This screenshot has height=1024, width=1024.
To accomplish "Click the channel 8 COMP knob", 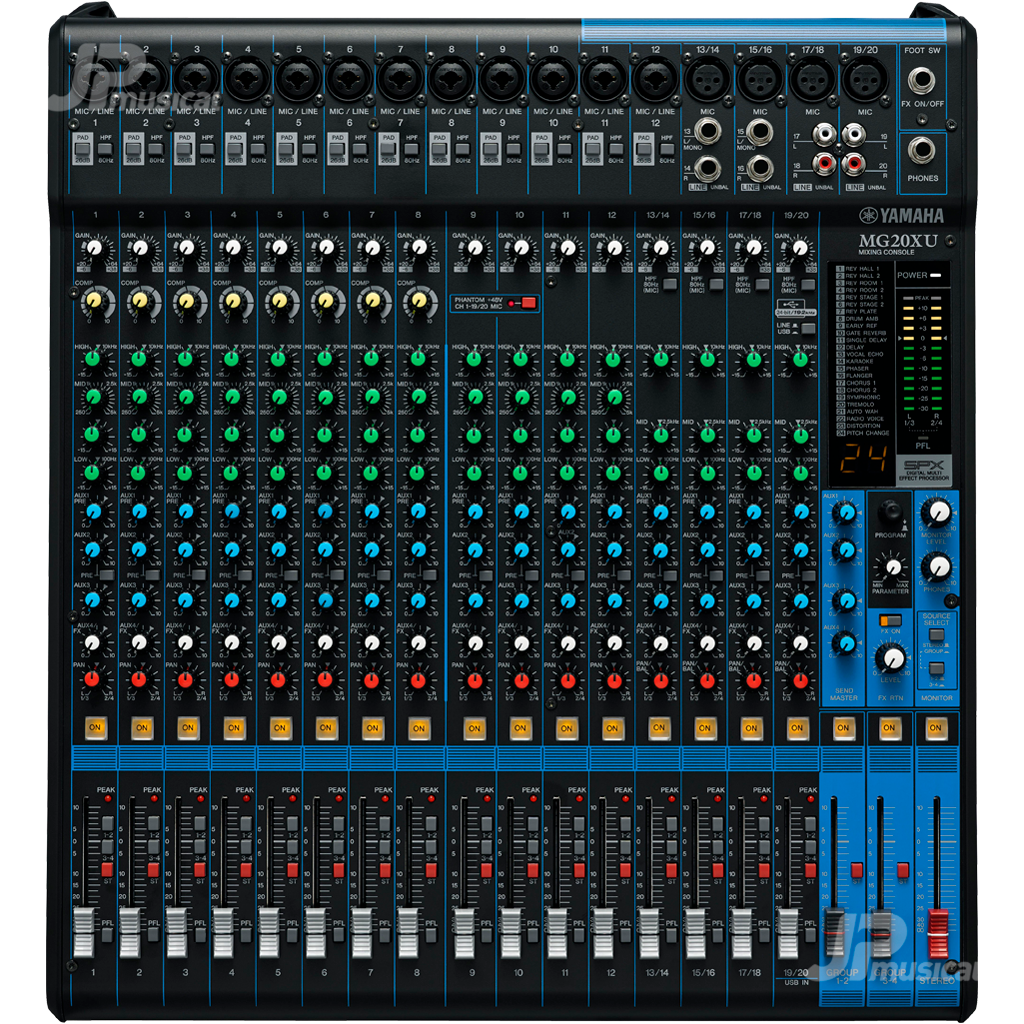I will [x=419, y=301].
